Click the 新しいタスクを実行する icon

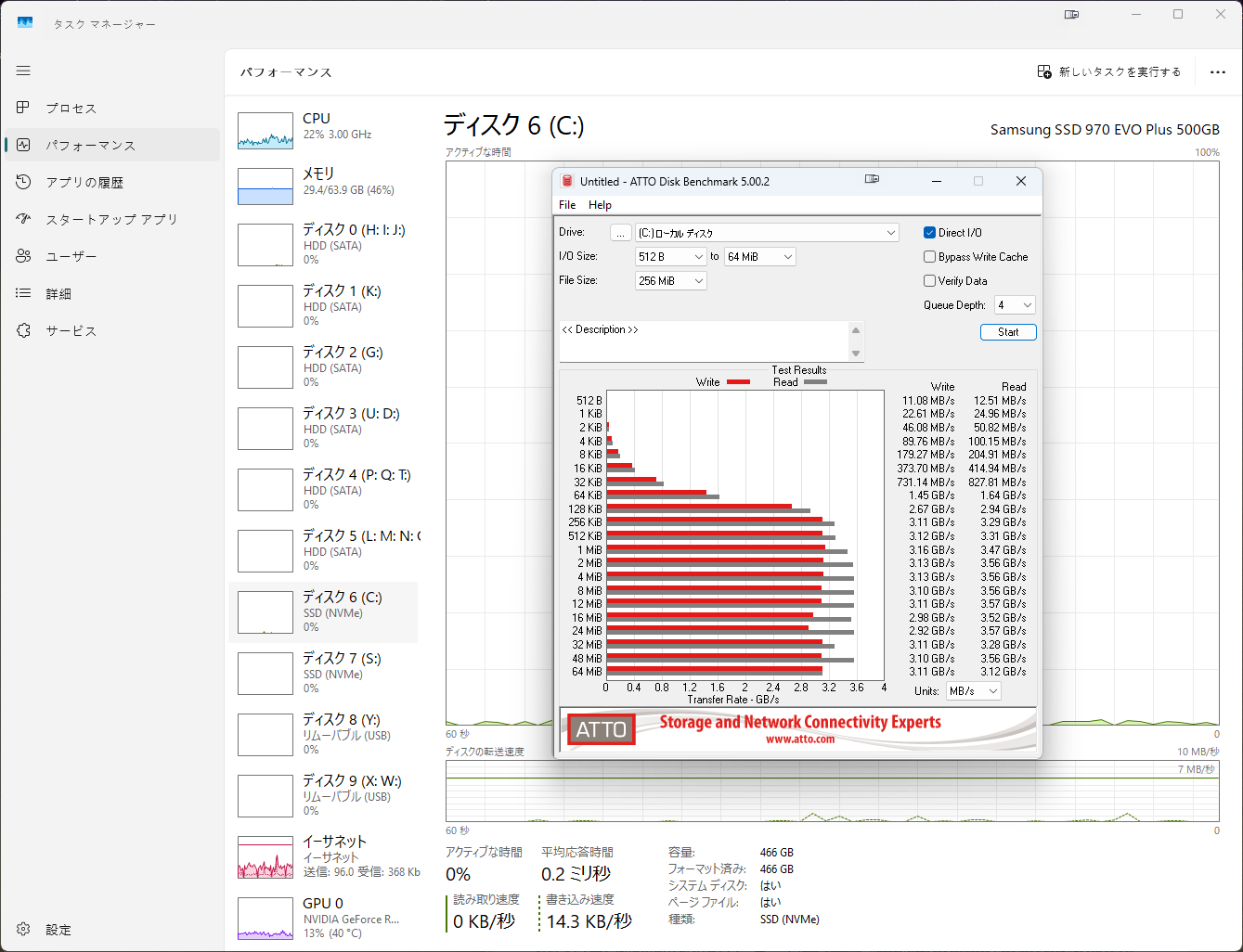(1044, 71)
